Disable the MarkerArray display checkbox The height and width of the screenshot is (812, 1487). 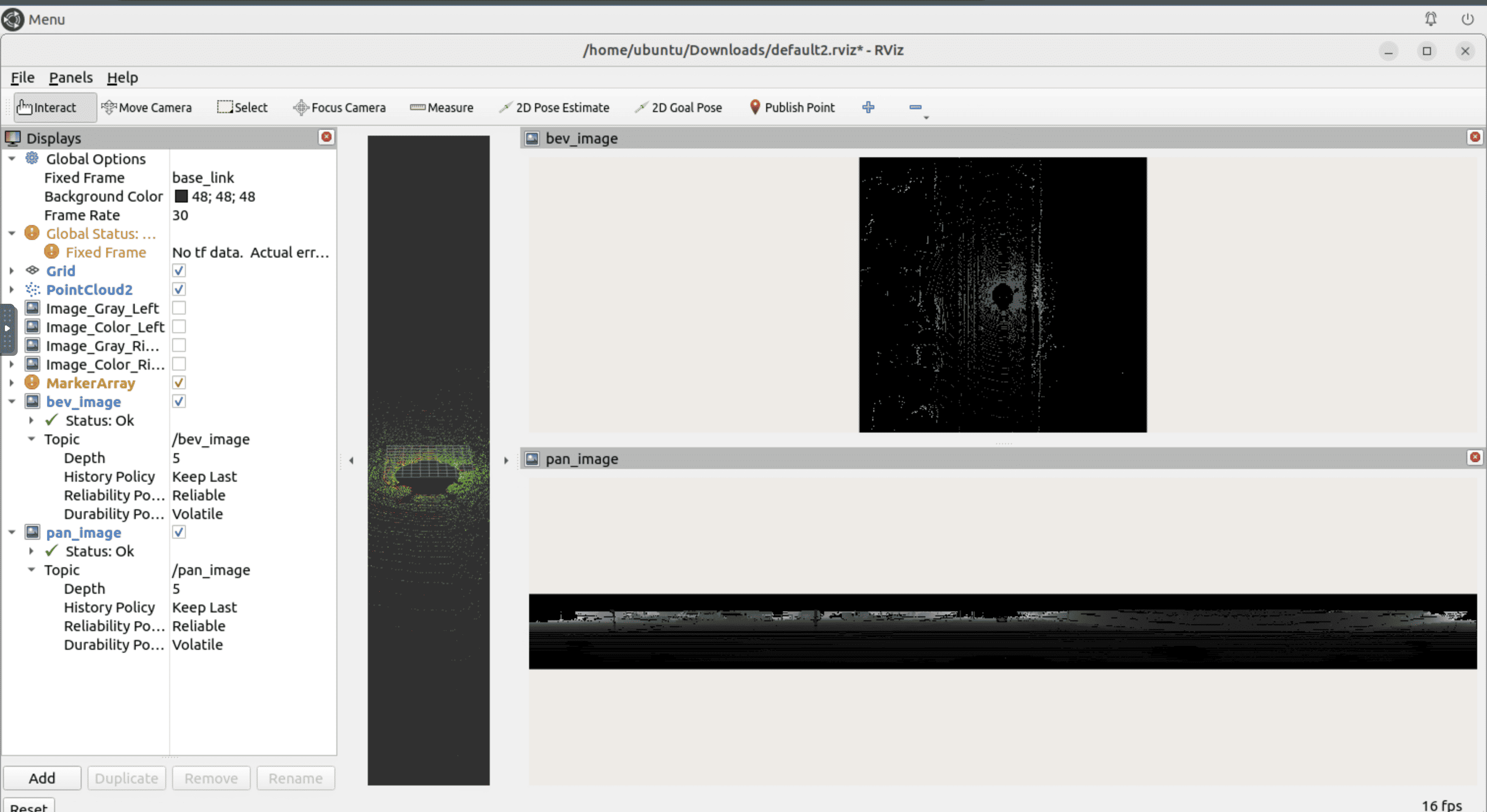pos(179,383)
